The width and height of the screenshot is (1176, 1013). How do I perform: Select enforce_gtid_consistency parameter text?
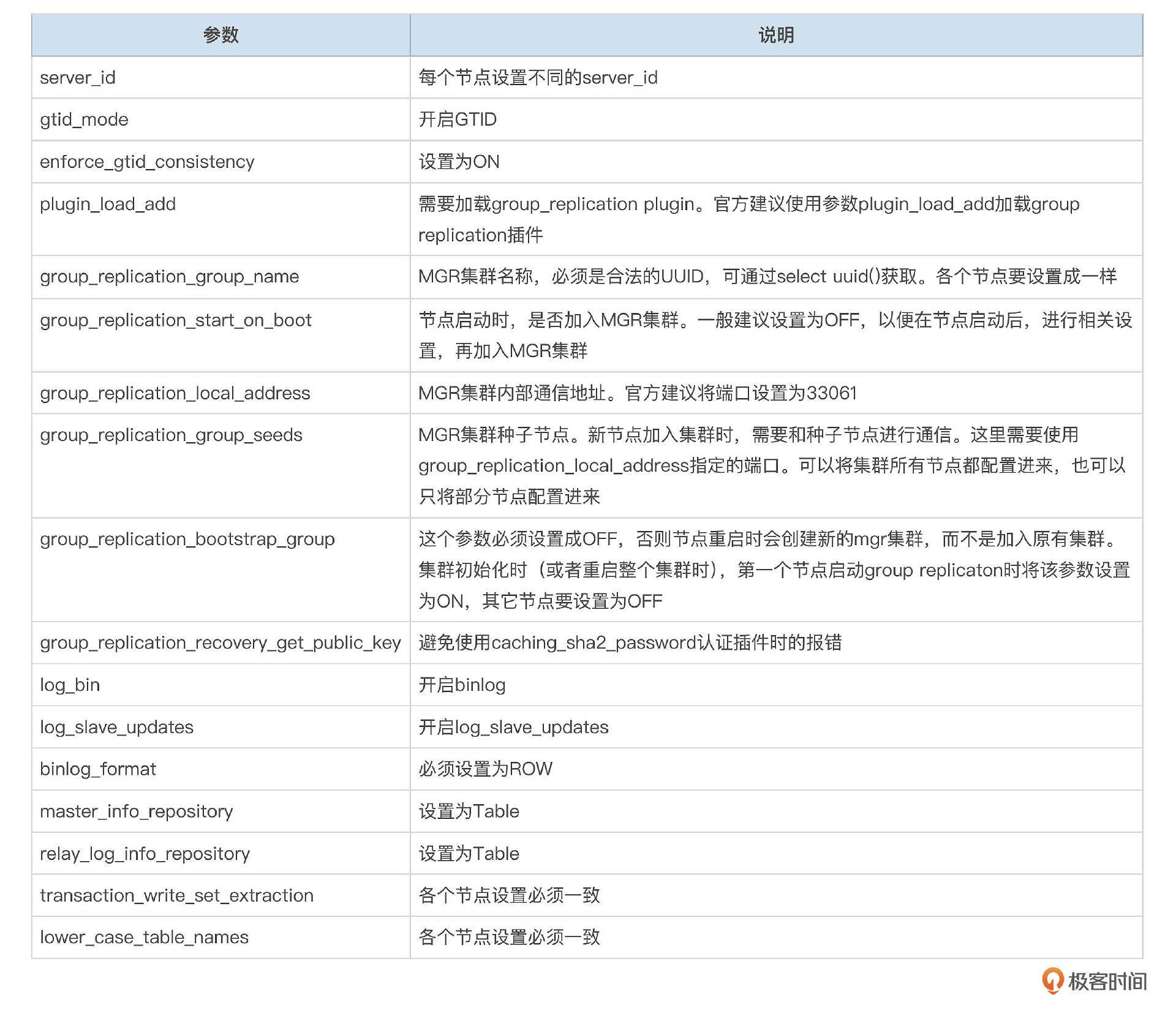tap(147, 162)
